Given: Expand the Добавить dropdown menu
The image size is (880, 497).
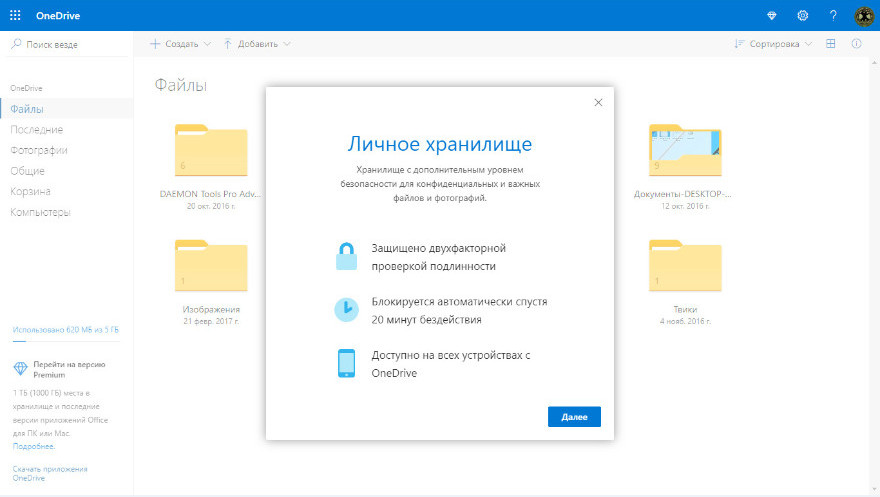Looking at the screenshot, I should [x=257, y=44].
